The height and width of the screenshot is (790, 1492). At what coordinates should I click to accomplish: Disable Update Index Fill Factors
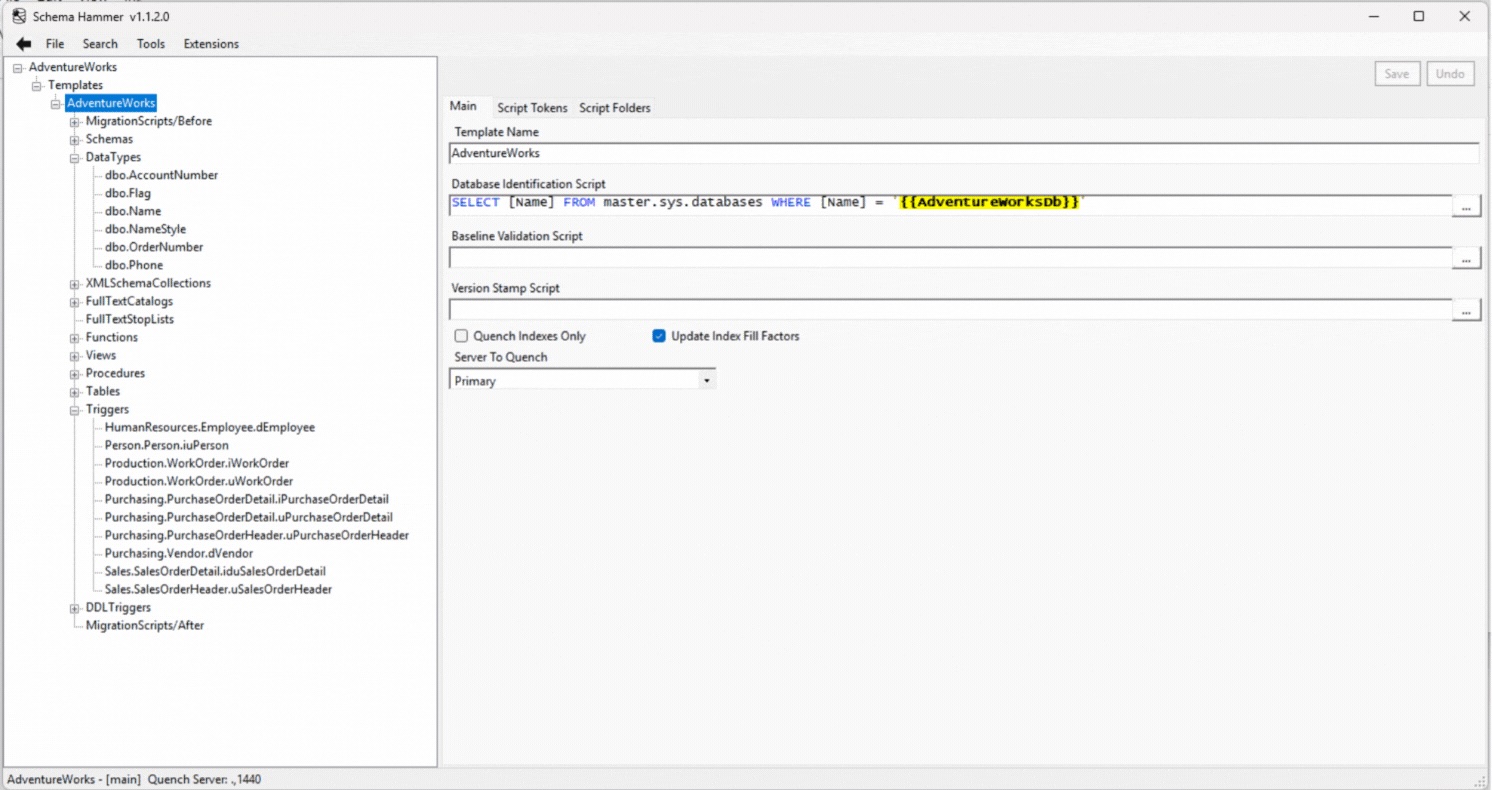[x=658, y=335]
